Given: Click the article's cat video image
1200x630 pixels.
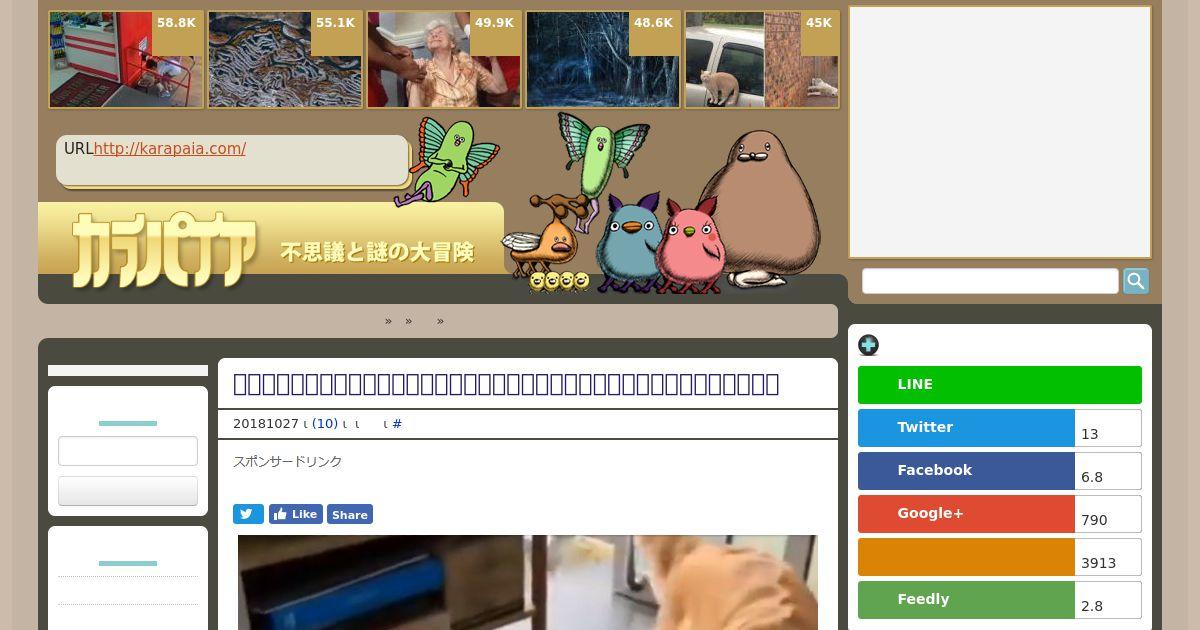Looking at the screenshot, I should point(528,582).
